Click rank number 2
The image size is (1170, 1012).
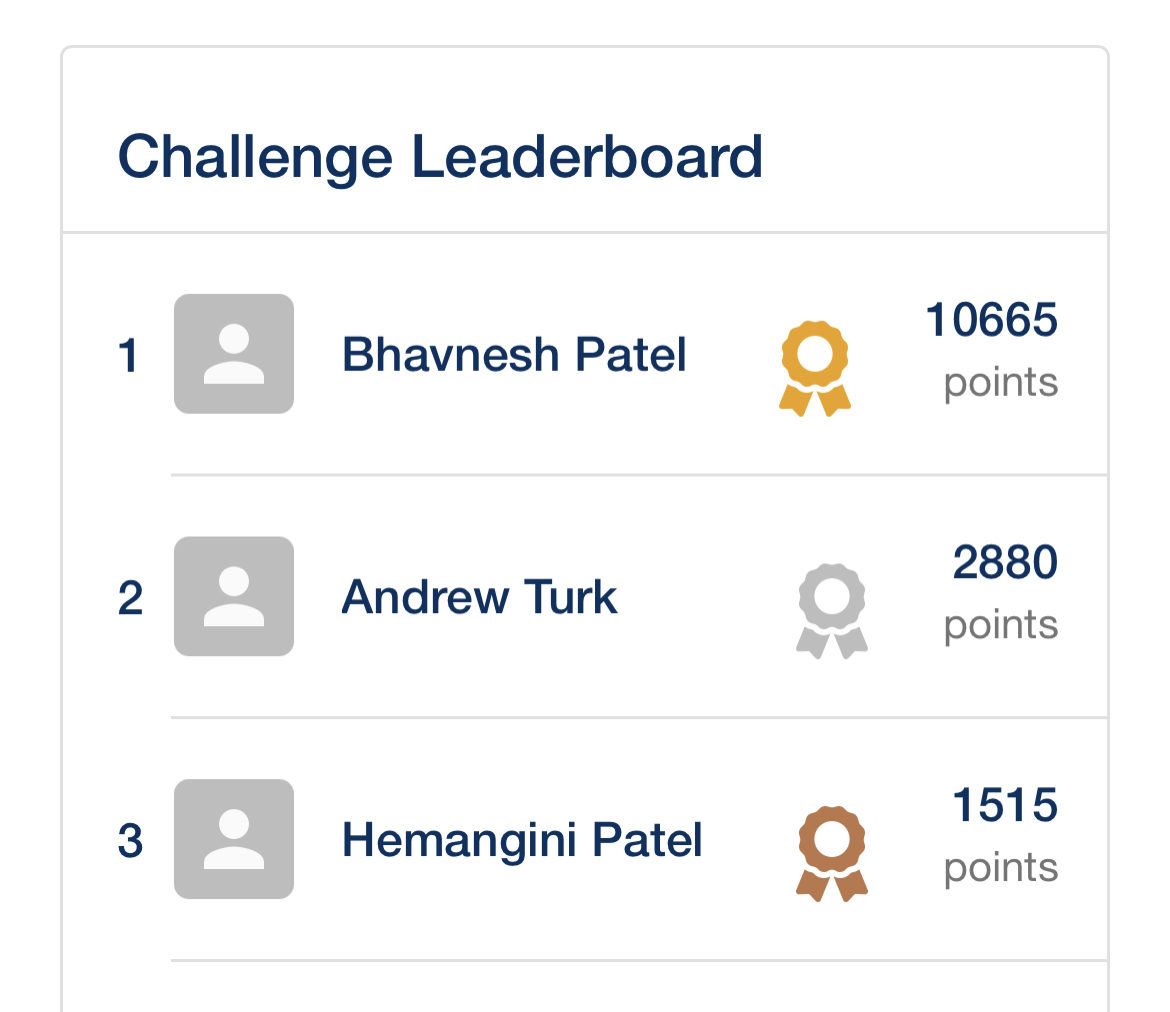click(130, 599)
